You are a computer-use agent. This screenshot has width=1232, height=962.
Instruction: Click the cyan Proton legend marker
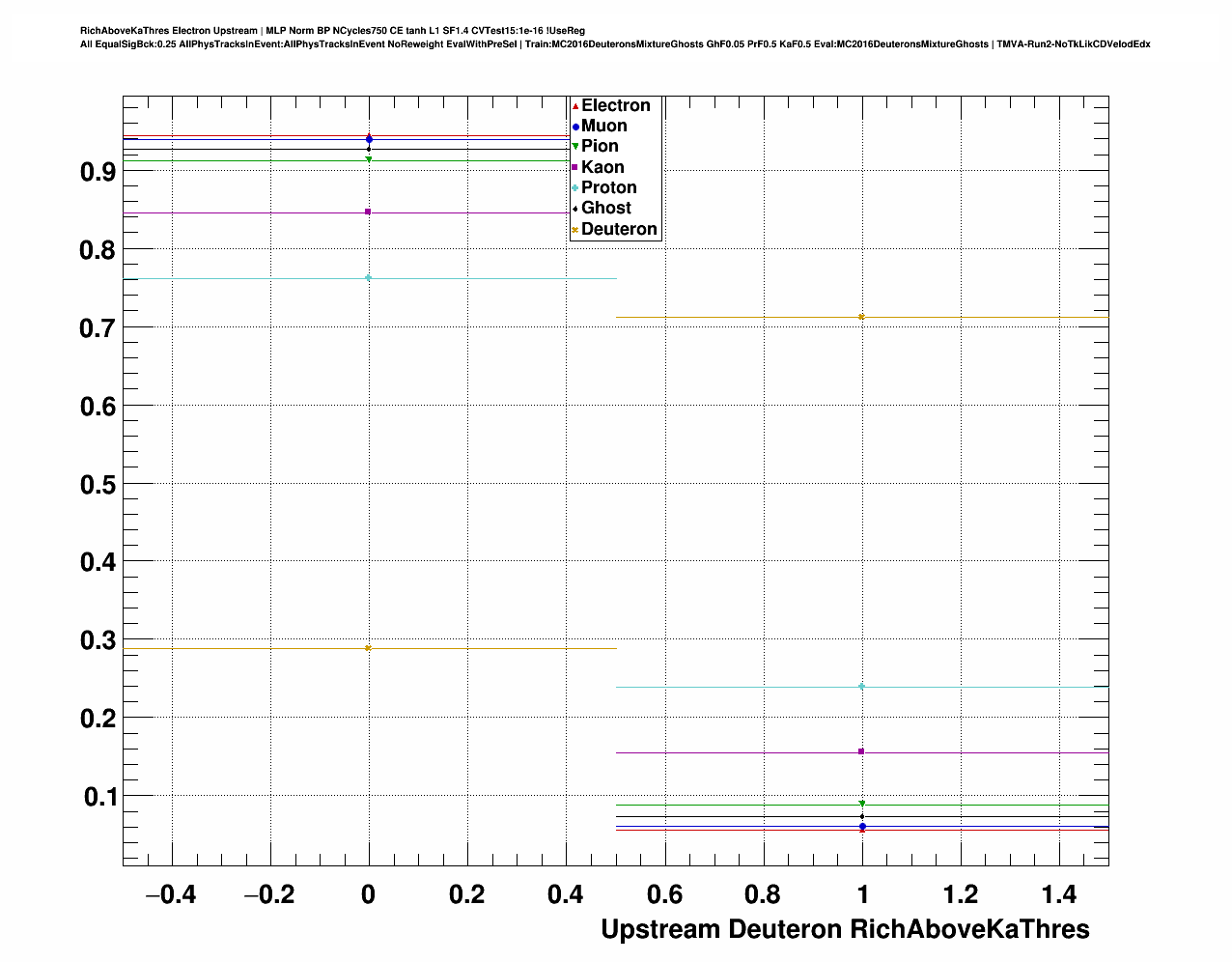coord(575,188)
